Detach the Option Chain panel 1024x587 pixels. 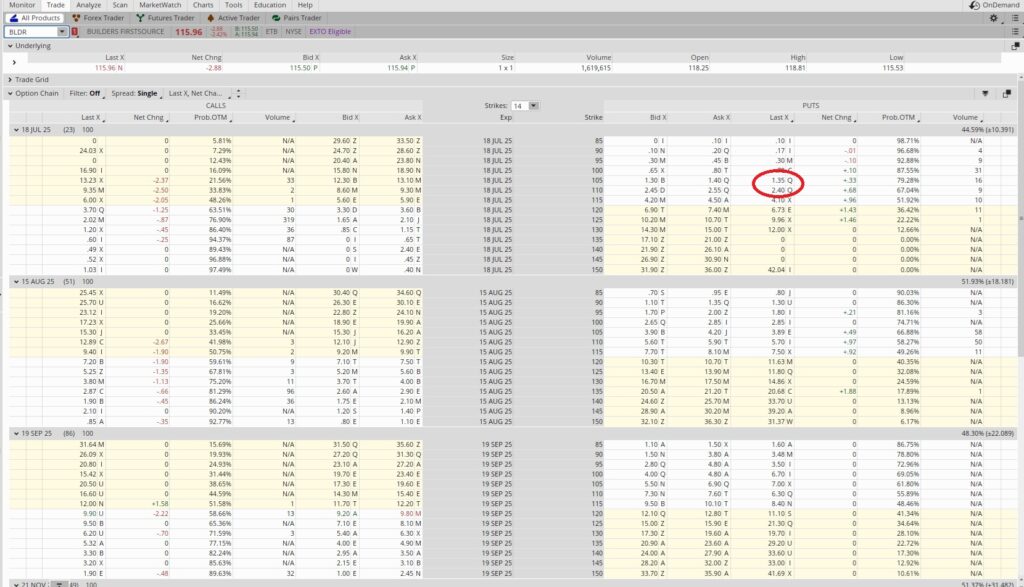[x=1009, y=93]
